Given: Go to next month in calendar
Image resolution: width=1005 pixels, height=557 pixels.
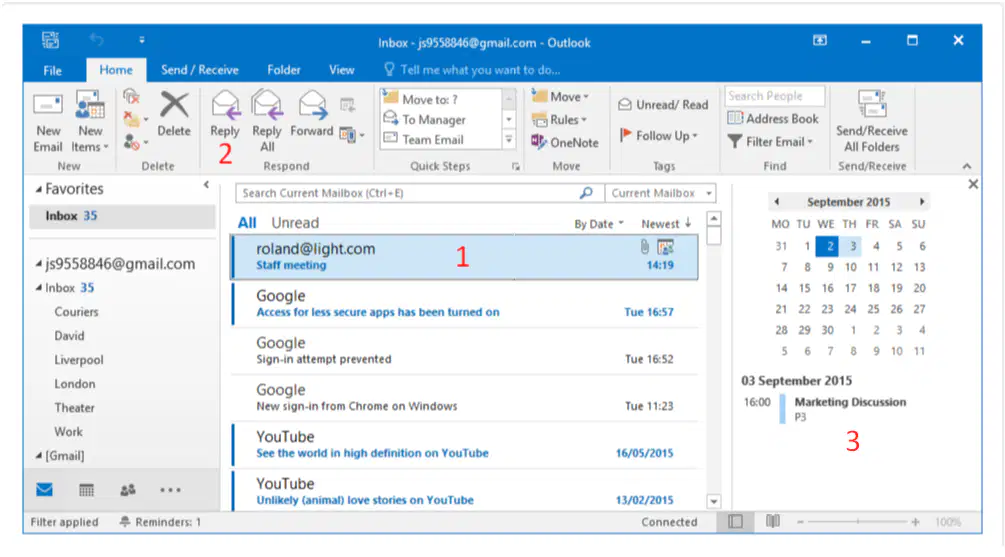Looking at the screenshot, I should [922, 202].
